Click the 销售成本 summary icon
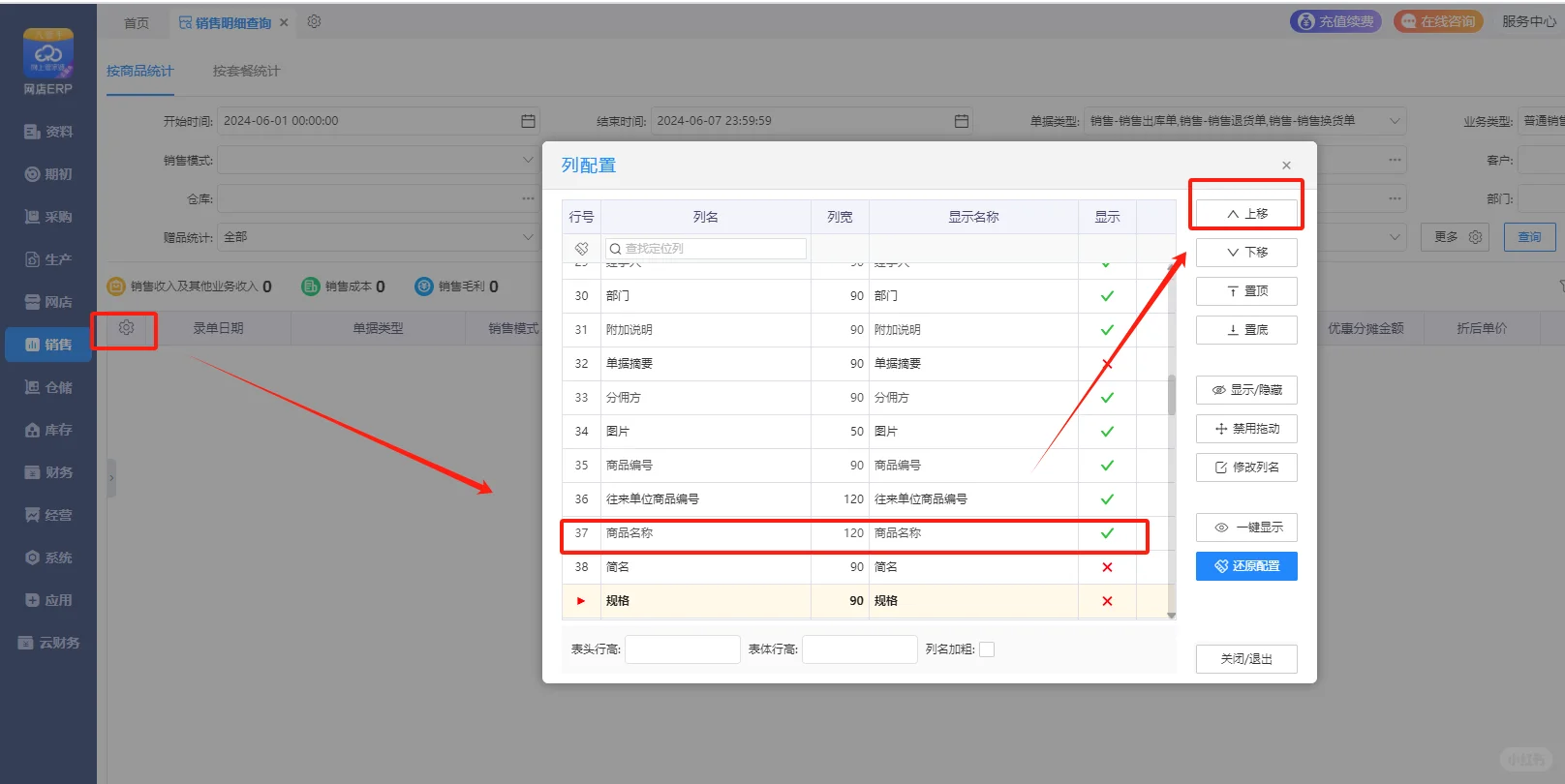The height and width of the screenshot is (784, 1565). (x=311, y=286)
